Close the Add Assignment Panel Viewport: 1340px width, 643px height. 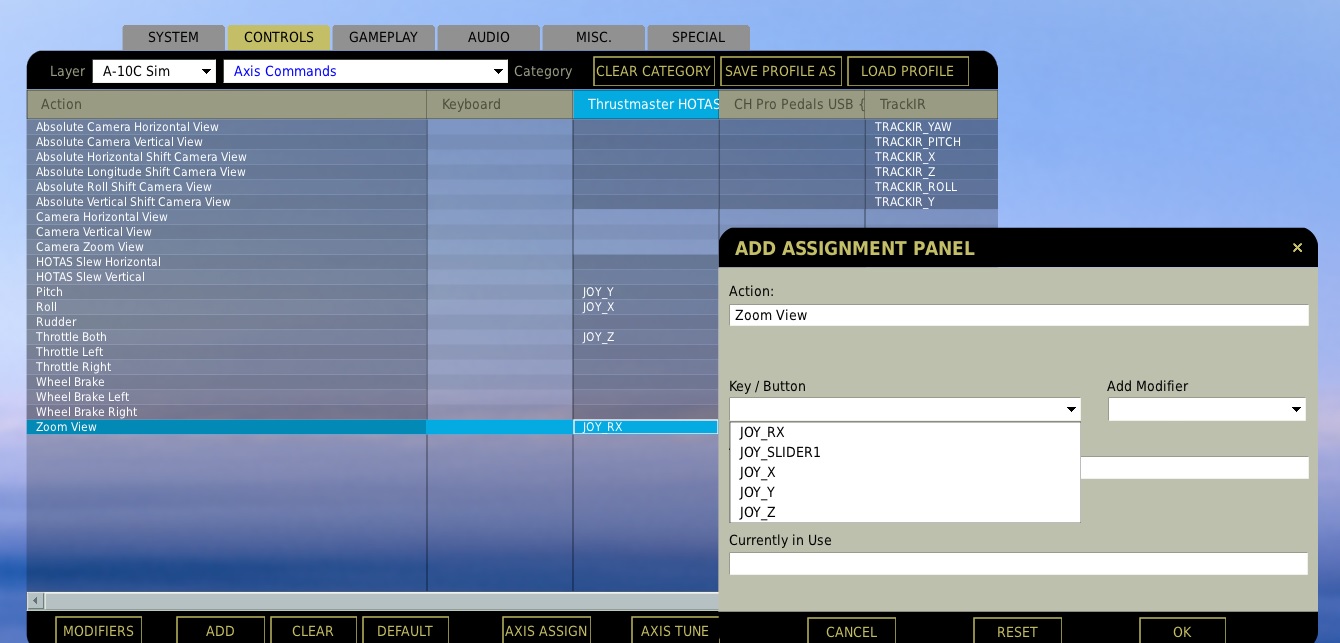point(1297,248)
